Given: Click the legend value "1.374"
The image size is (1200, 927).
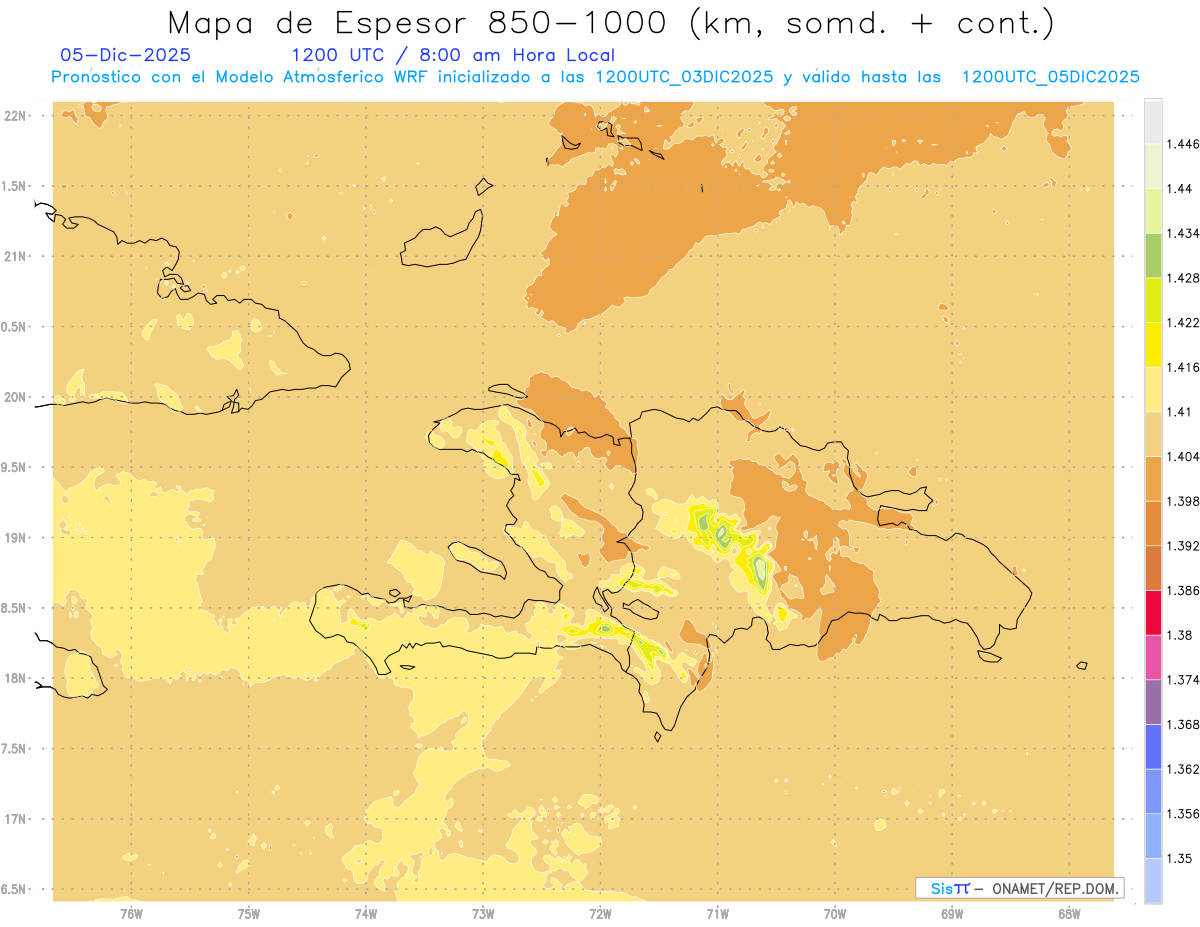Looking at the screenshot, I should pos(1184,680).
